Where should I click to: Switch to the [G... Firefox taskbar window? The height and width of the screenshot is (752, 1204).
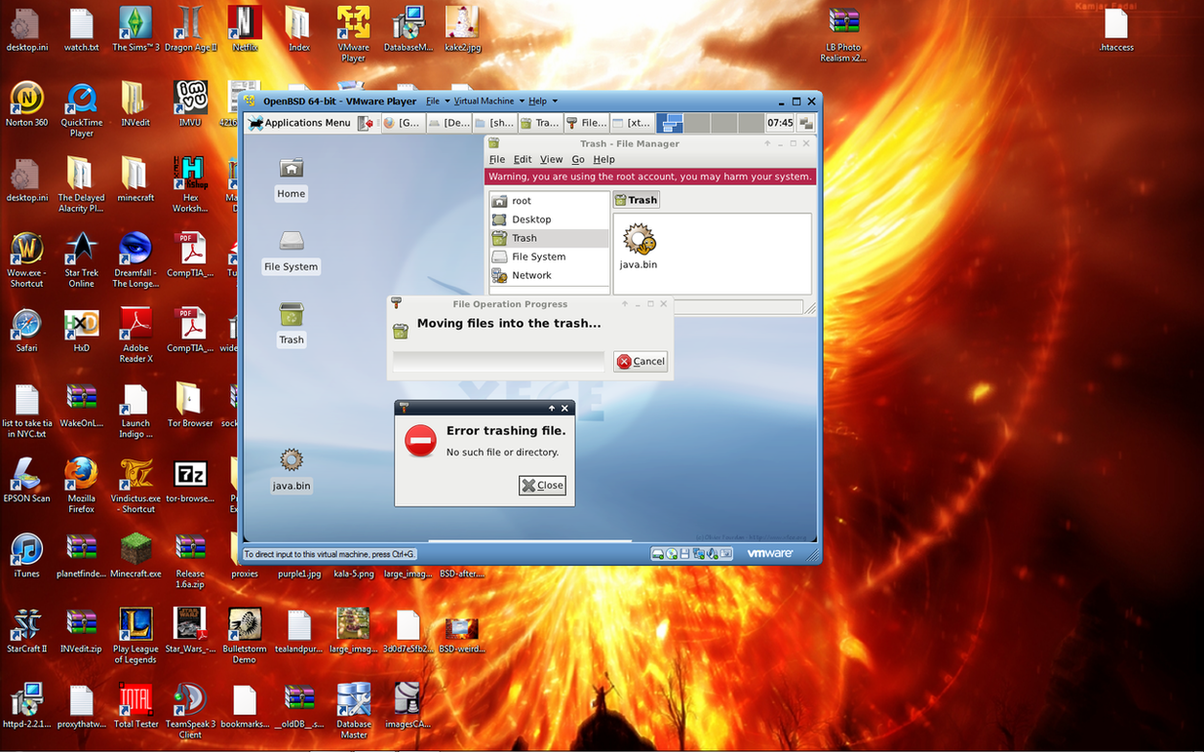403,123
